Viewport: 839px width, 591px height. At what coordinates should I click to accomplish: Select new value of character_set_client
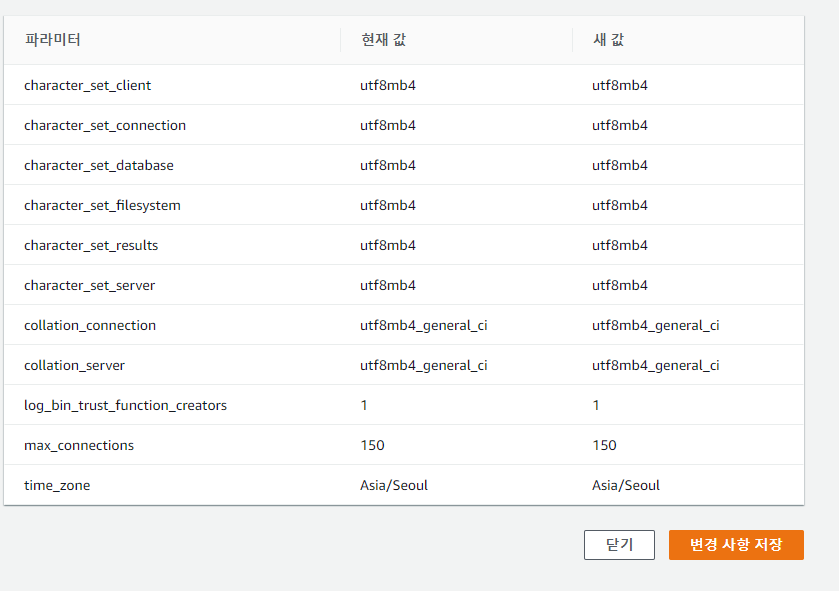(620, 86)
